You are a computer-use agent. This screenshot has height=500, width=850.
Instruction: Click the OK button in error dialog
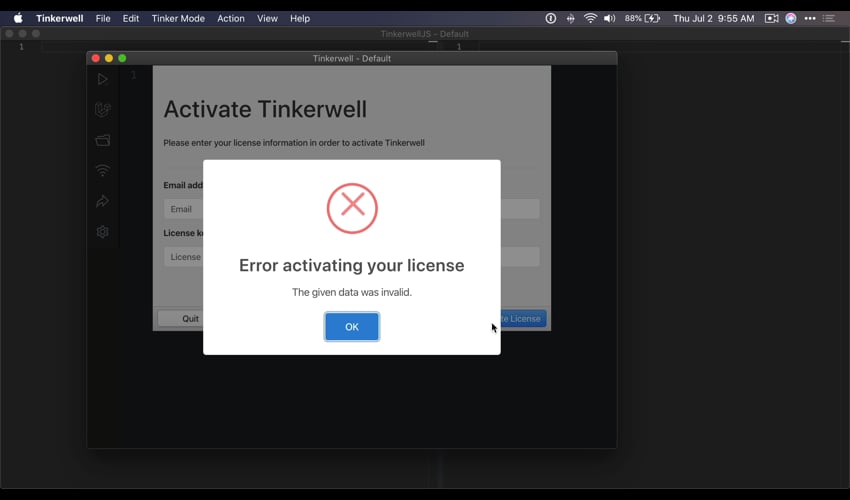(352, 326)
